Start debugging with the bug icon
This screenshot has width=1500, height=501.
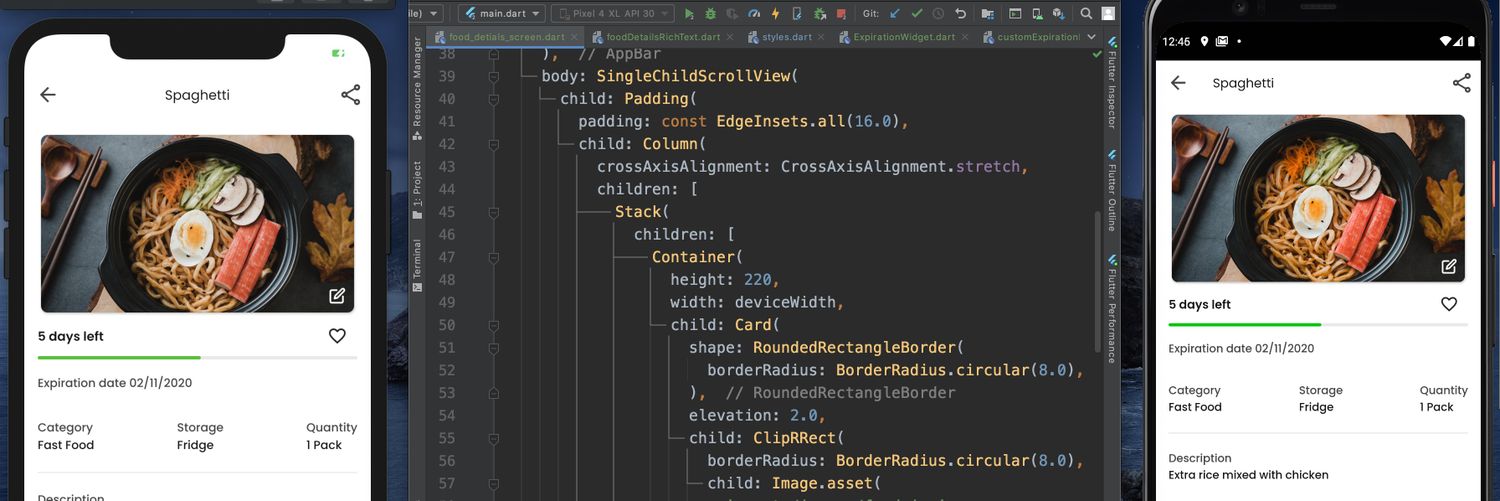710,14
